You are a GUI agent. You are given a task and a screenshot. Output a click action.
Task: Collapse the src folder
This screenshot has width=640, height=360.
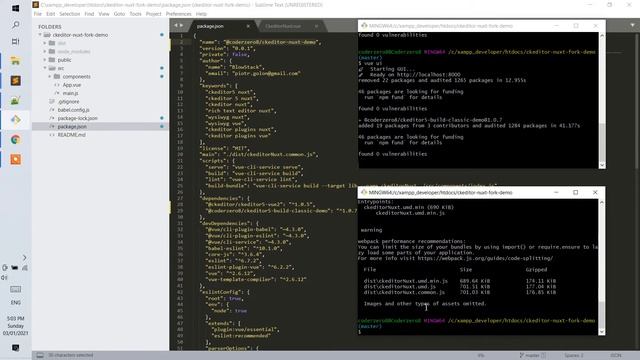point(45,68)
